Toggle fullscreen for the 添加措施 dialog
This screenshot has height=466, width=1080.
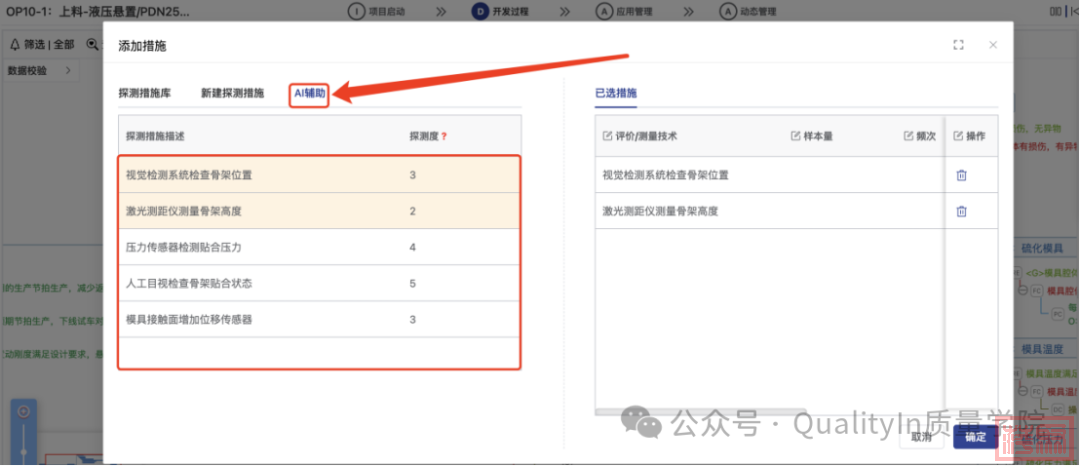pos(958,45)
